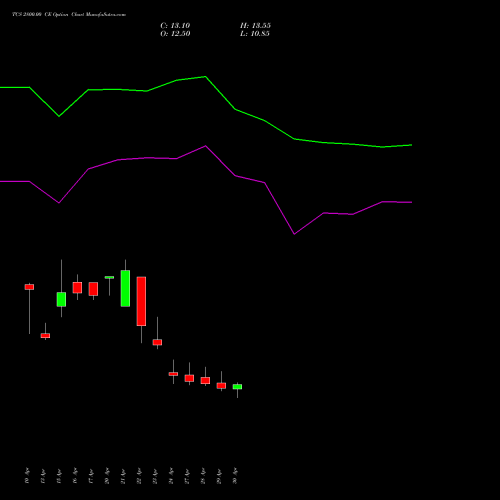Click the 23 Apr date axis label
Screen dimensions: 500x500
coord(155,476)
